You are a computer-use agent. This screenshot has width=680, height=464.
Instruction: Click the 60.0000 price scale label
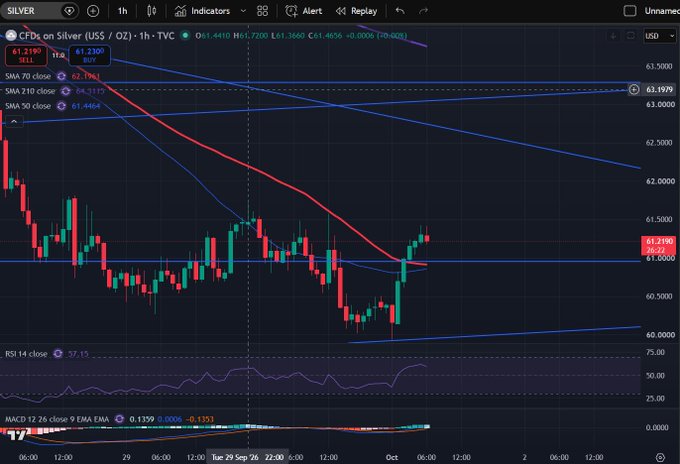(660, 335)
